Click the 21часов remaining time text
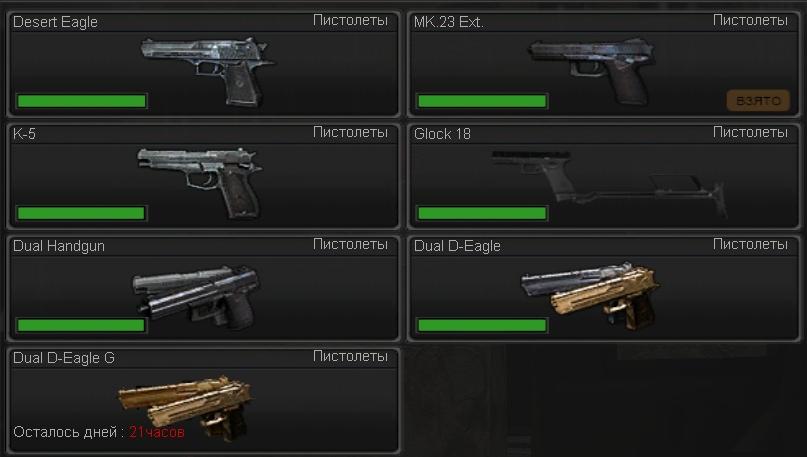Image resolution: width=807 pixels, height=457 pixels. (156, 432)
